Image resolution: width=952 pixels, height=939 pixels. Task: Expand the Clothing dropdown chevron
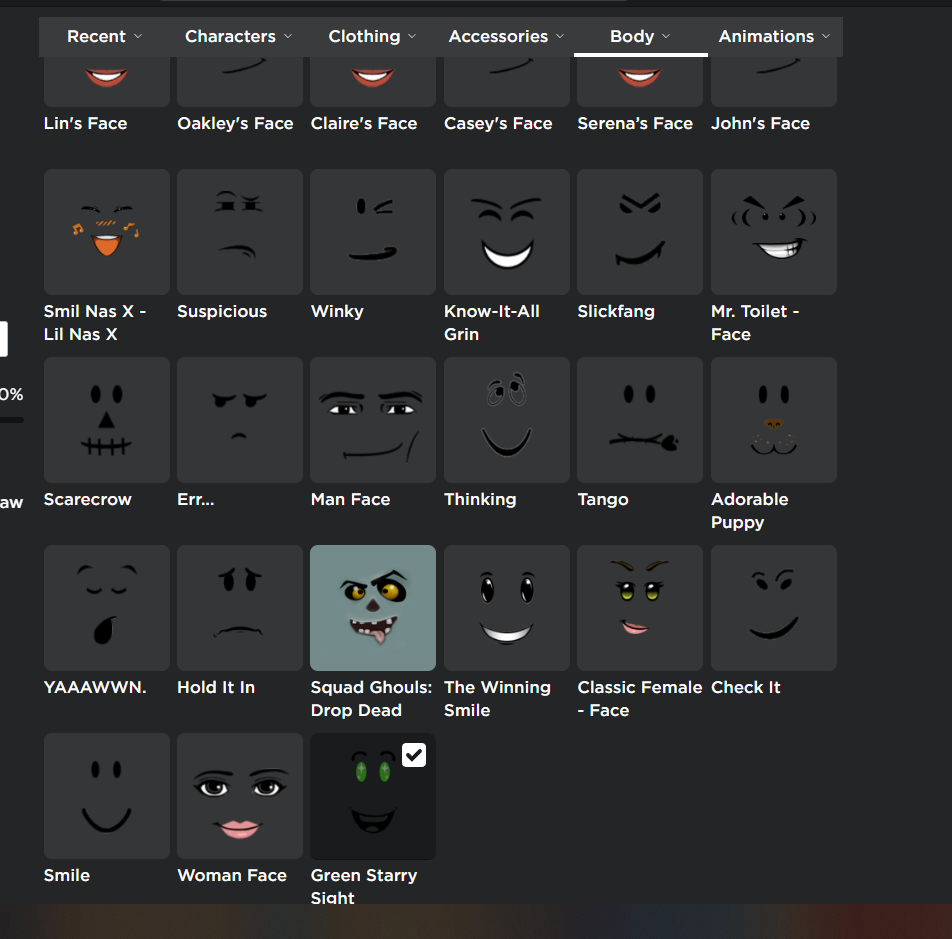[x=412, y=36]
